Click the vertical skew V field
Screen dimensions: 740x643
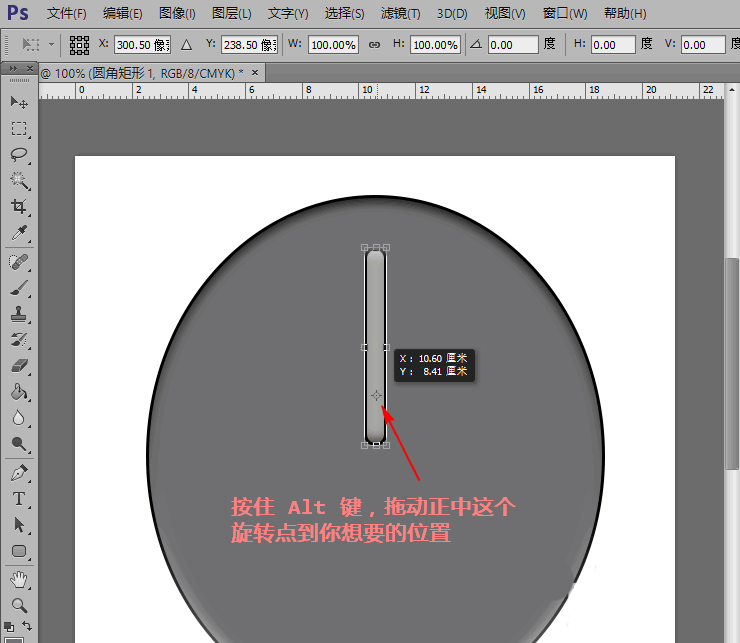coord(703,45)
